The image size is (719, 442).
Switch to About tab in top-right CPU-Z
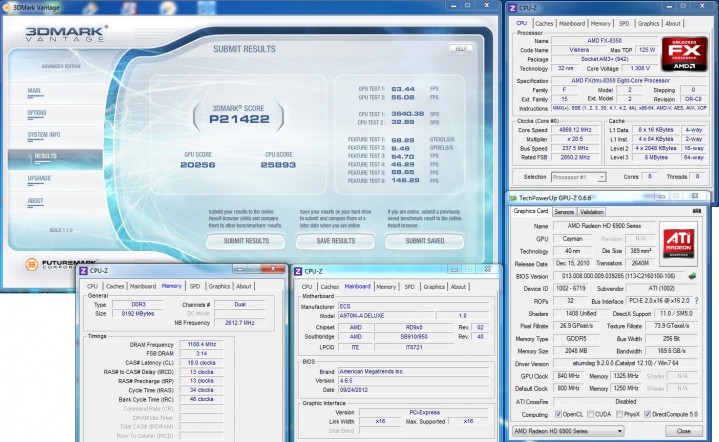point(673,23)
